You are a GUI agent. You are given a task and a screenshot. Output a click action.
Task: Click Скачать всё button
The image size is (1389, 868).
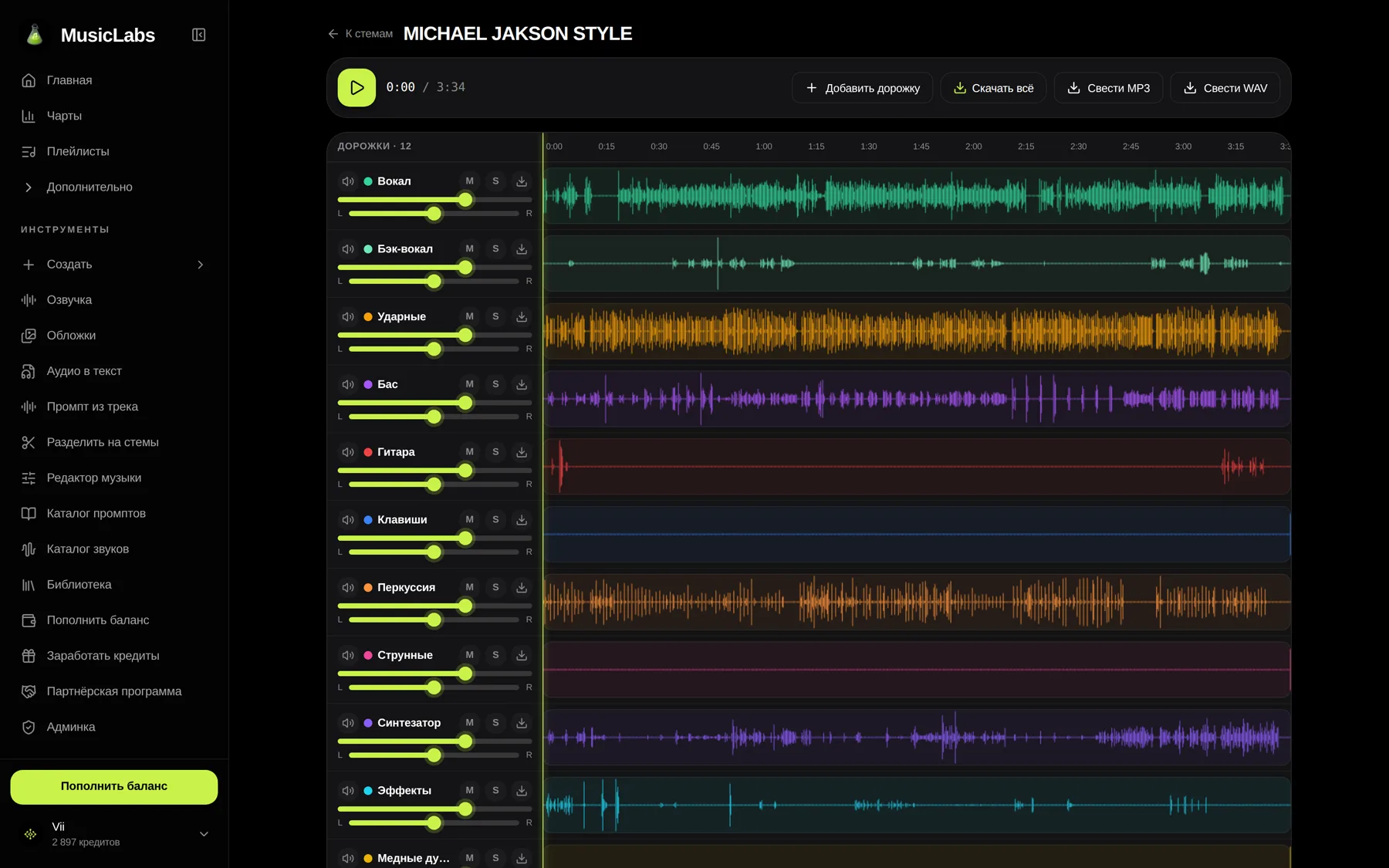(x=993, y=88)
